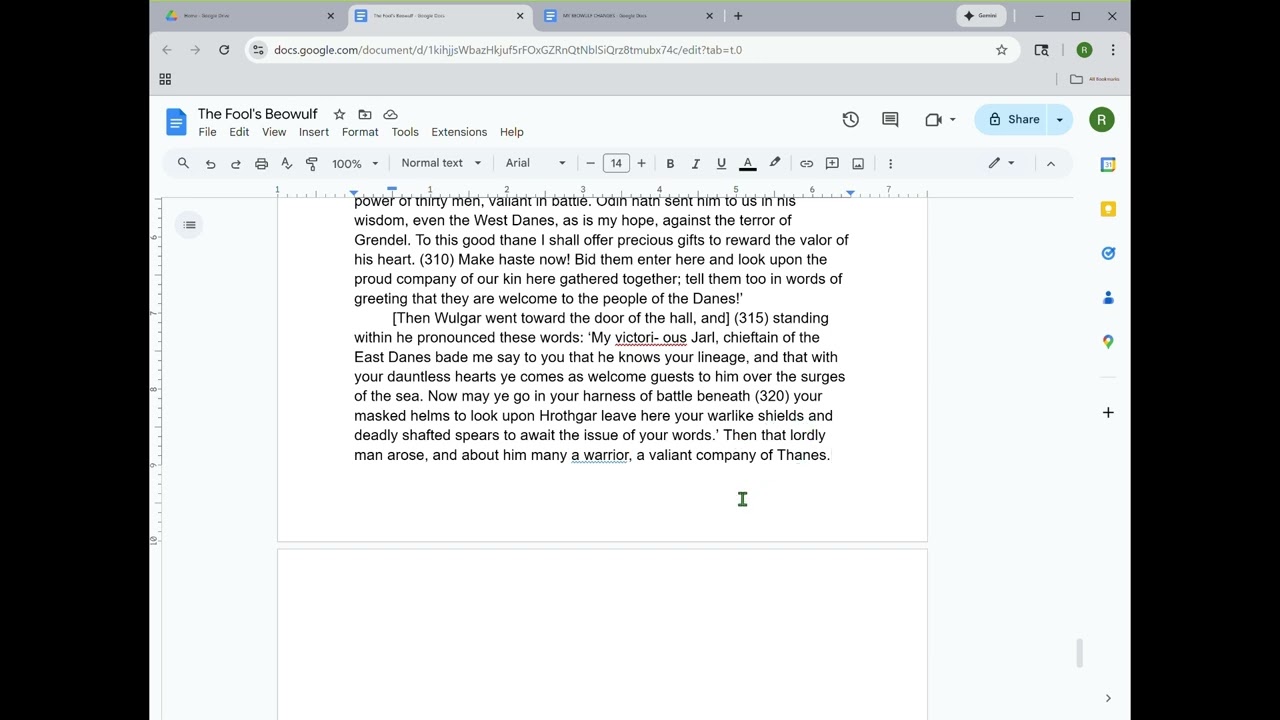Open All Bookmarks folder
Image resolution: width=1280 pixels, height=720 pixels.
1094,79
